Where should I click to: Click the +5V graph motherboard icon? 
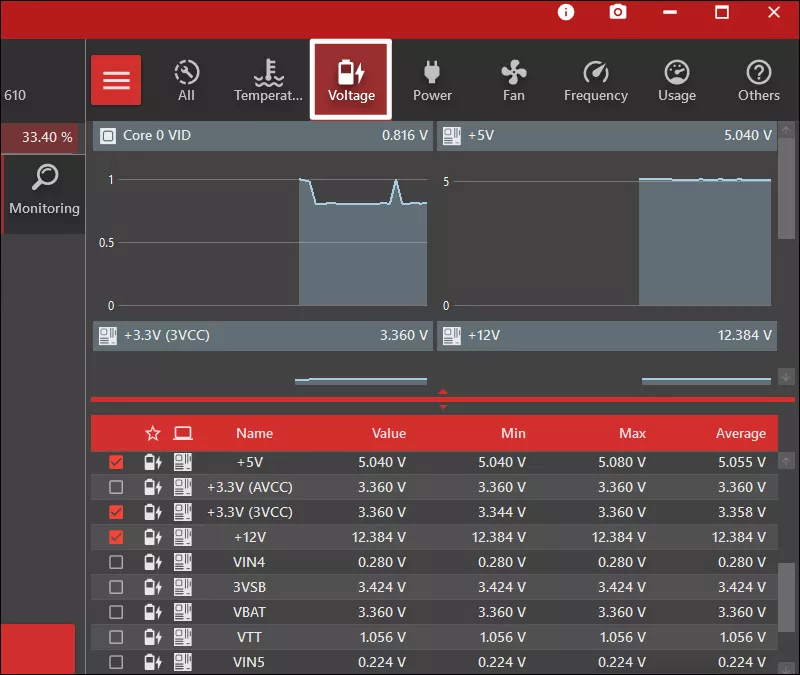452,136
